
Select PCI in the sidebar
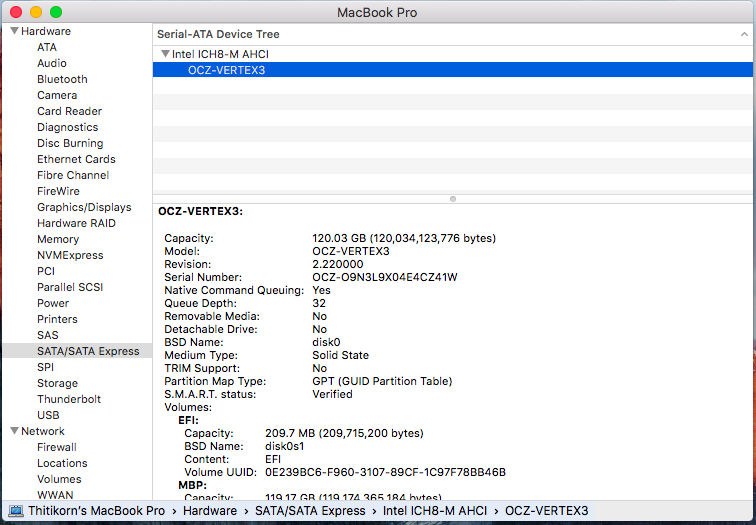click(46, 271)
